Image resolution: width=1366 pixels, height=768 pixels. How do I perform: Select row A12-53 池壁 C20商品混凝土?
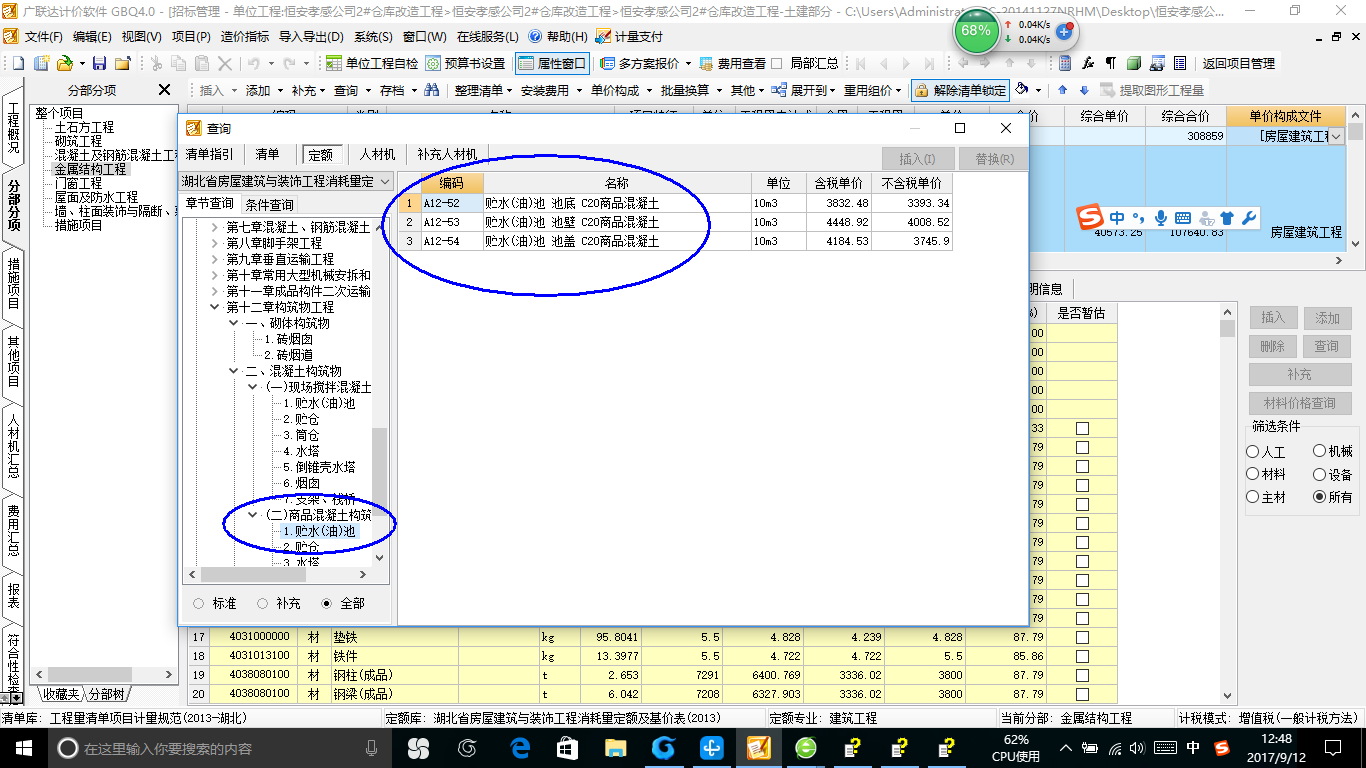tap(675, 222)
